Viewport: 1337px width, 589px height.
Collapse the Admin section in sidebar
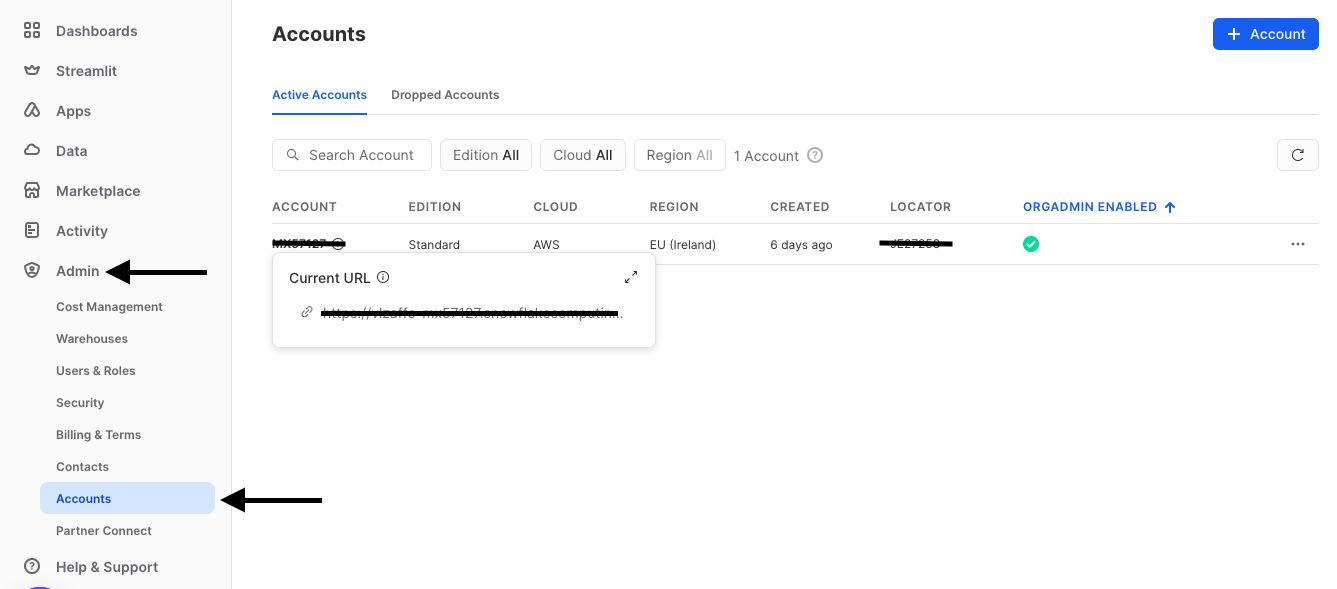77,271
